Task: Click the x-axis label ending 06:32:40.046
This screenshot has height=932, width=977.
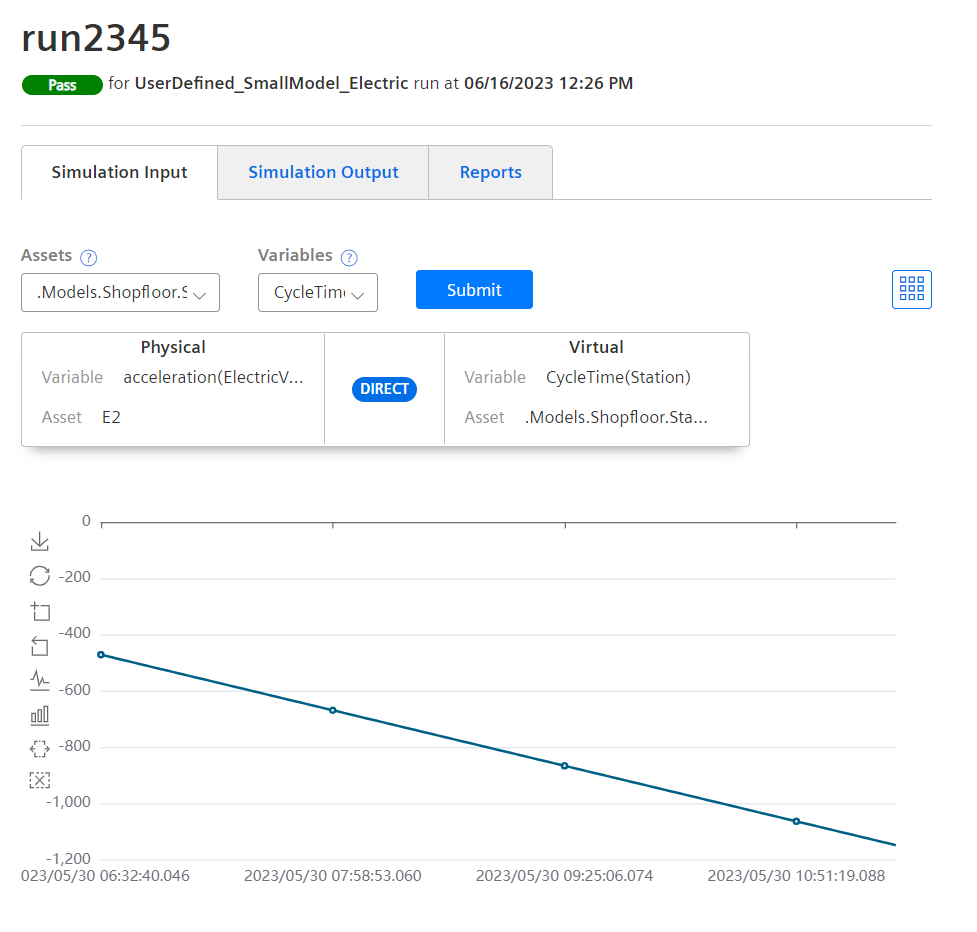Action: coord(105,876)
